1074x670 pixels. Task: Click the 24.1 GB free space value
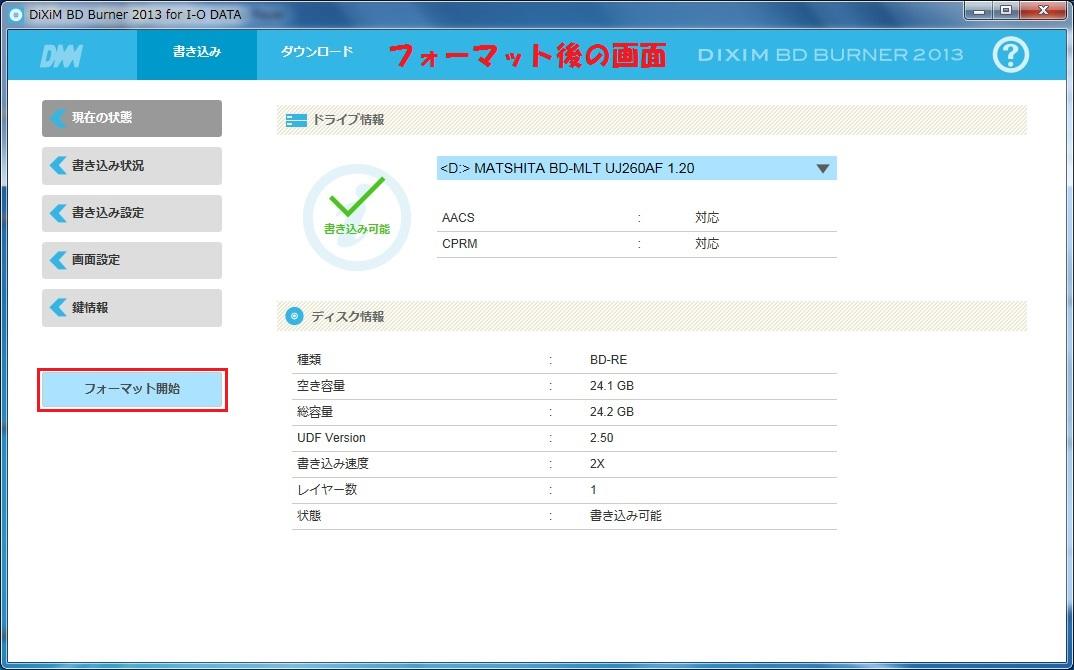pos(612,386)
